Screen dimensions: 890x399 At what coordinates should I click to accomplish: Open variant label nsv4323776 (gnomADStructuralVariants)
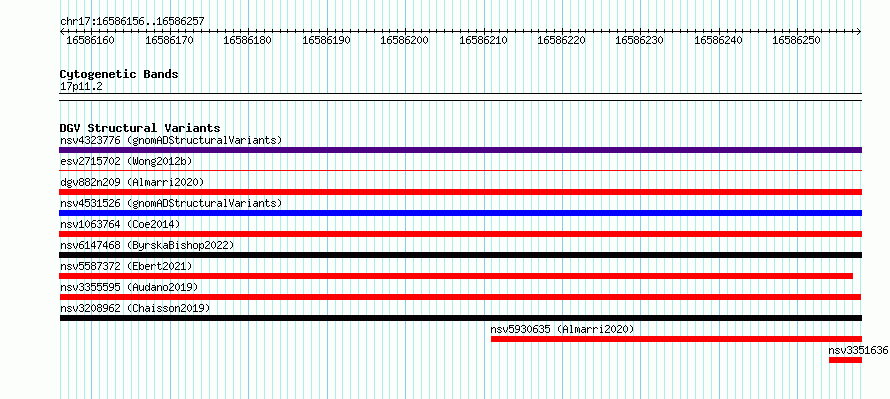point(171,140)
